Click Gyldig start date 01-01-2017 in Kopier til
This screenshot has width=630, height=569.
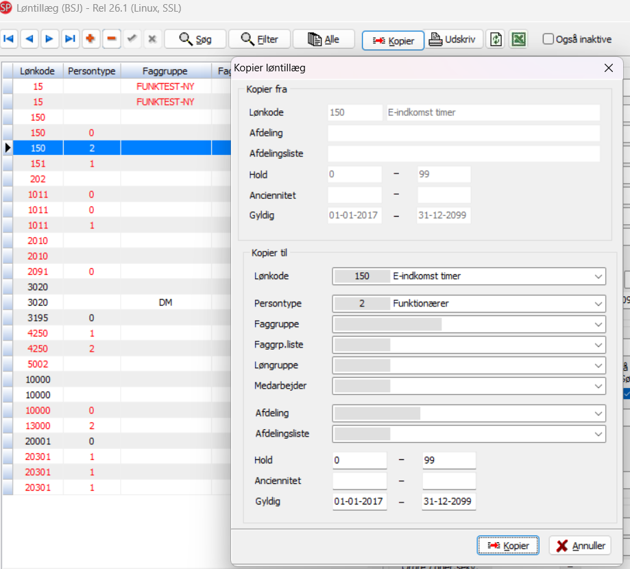(360, 501)
